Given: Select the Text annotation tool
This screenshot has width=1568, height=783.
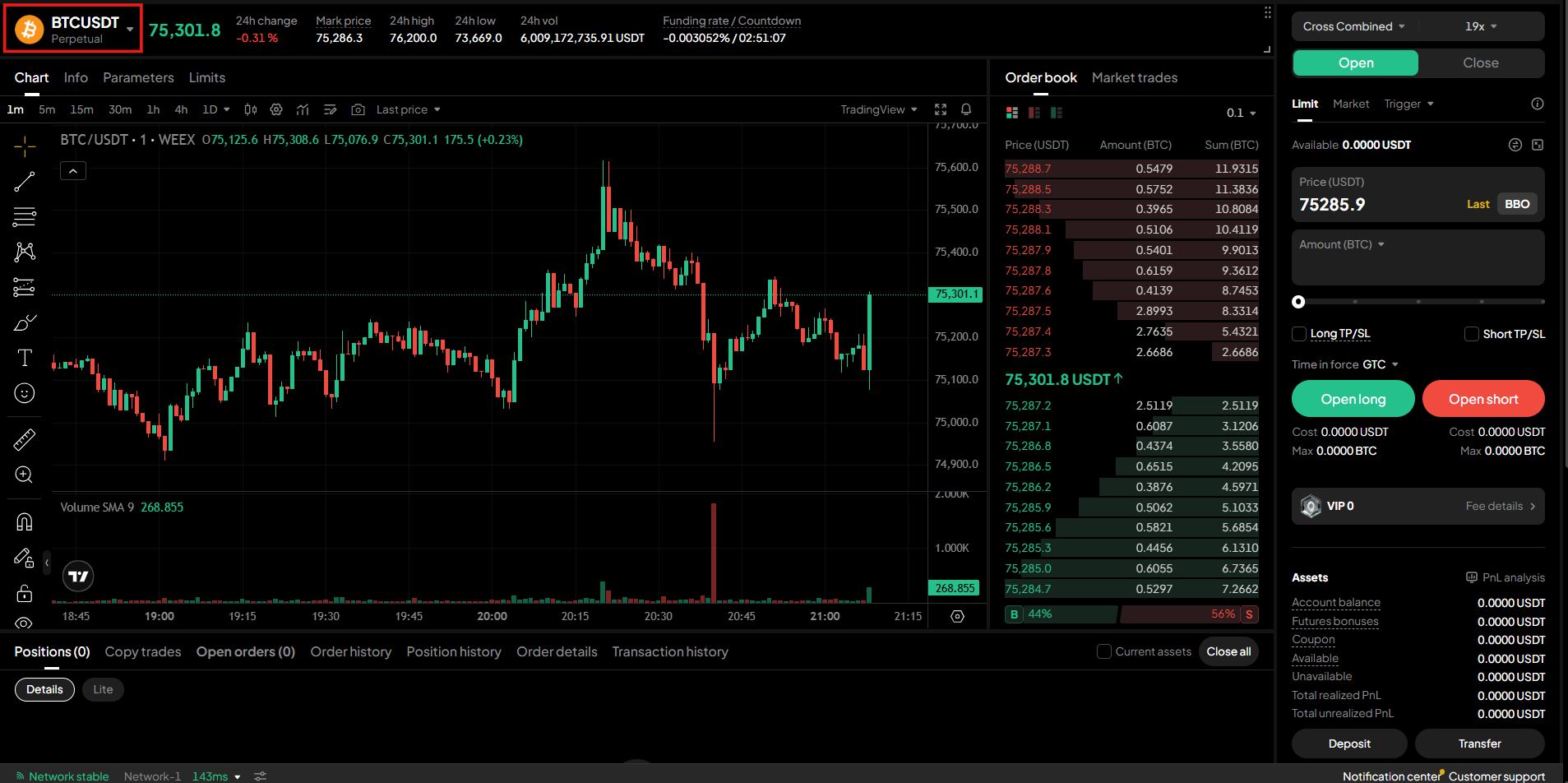Looking at the screenshot, I should tap(25, 358).
